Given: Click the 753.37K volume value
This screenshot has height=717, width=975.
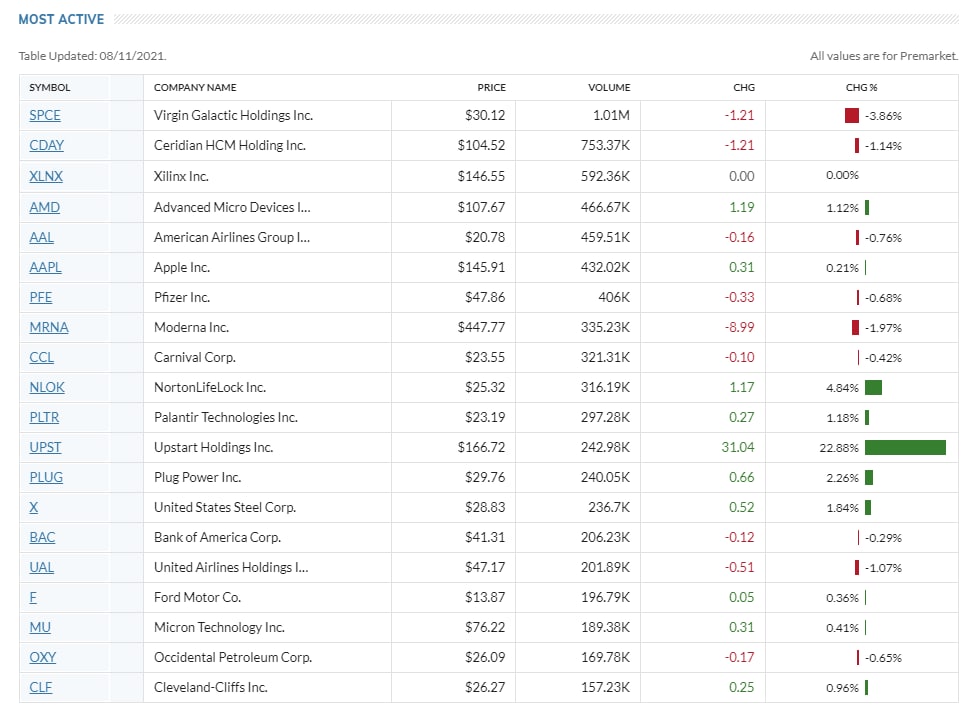Looking at the screenshot, I should pyautogui.click(x=606, y=146).
